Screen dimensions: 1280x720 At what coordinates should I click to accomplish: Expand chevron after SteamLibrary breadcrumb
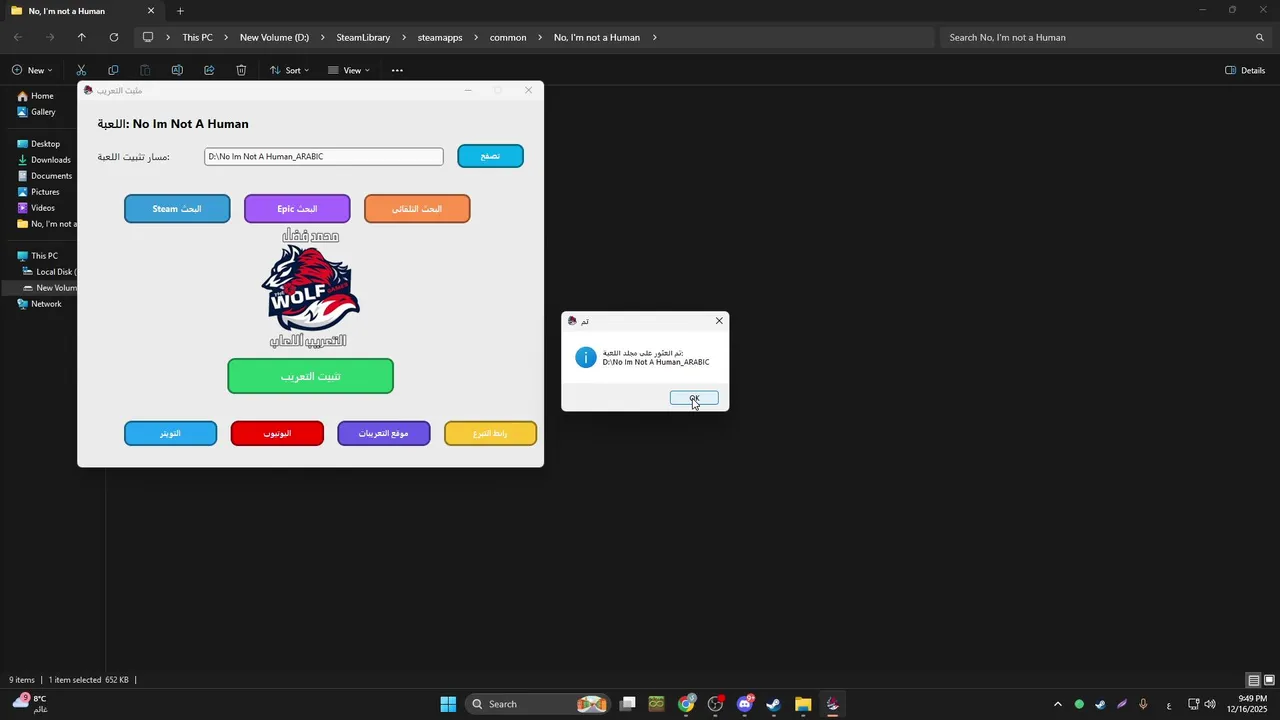click(x=404, y=37)
